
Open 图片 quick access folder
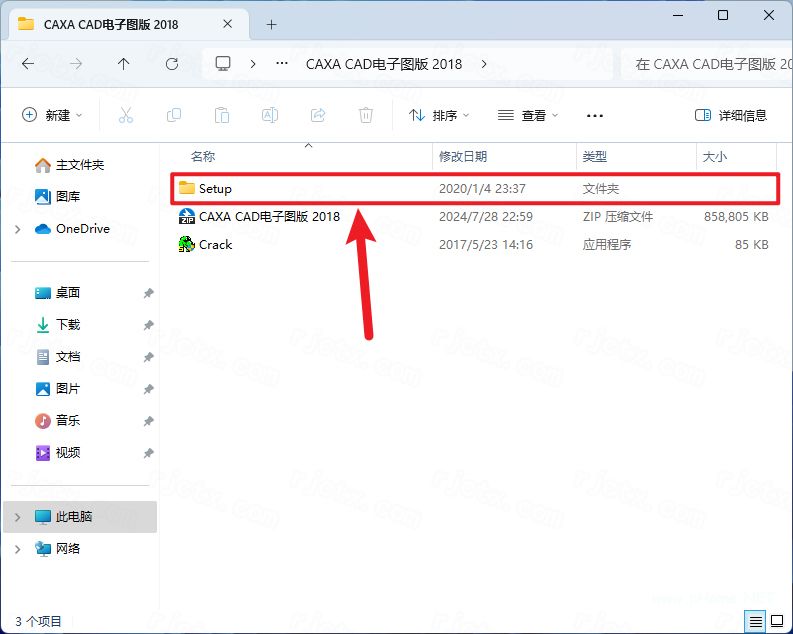[x=57, y=388]
